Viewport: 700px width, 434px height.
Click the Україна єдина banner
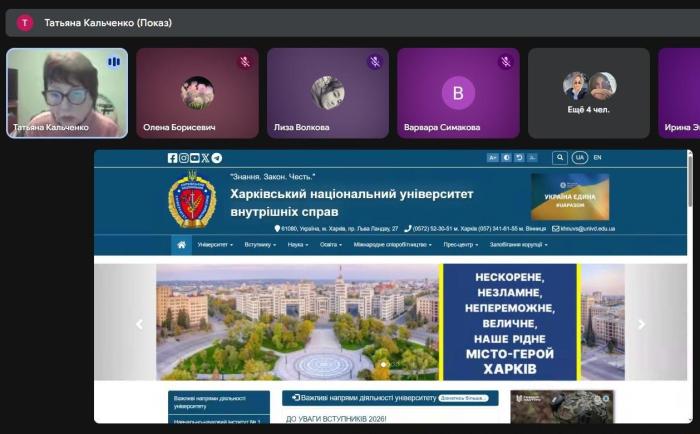click(x=570, y=196)
